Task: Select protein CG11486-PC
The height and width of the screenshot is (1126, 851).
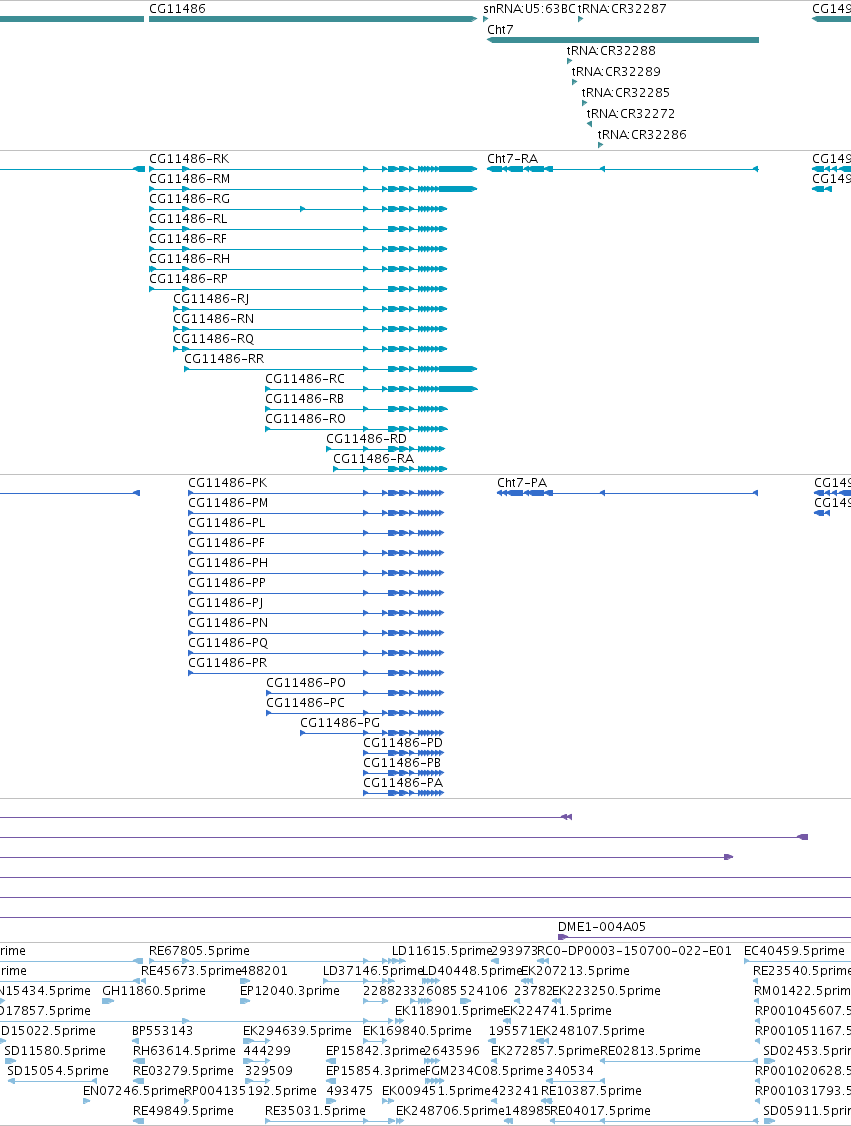Action: pos(305,703)
